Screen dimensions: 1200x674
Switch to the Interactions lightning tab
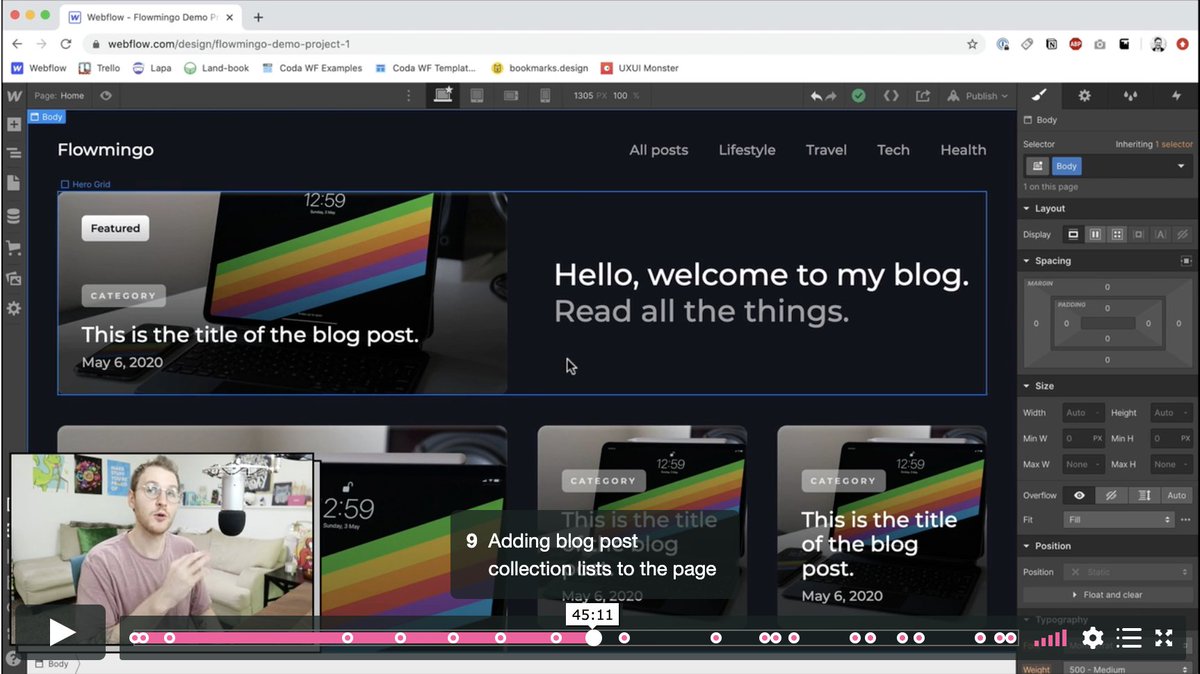pos(1176,96)
